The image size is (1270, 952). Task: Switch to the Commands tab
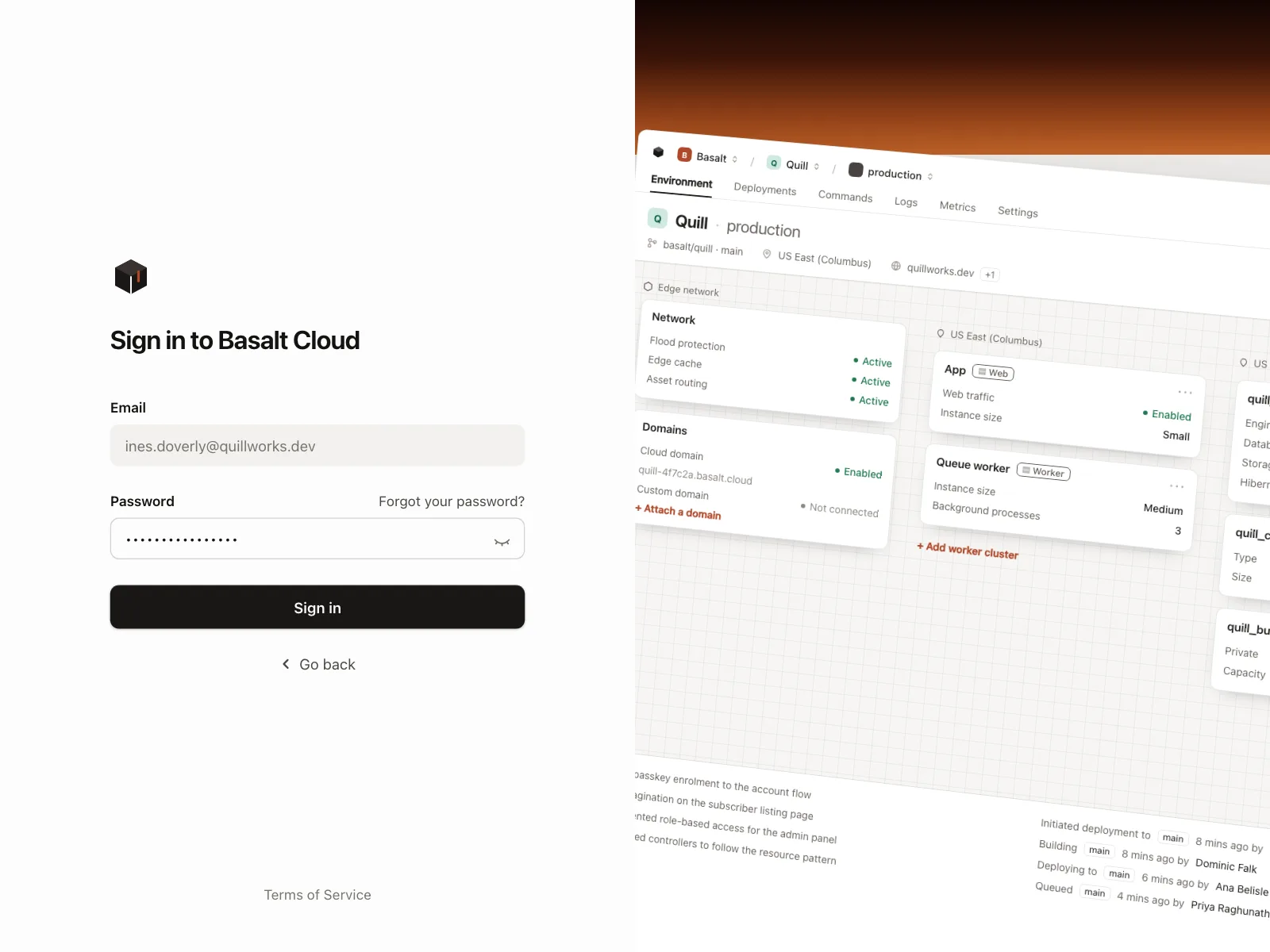845,196
